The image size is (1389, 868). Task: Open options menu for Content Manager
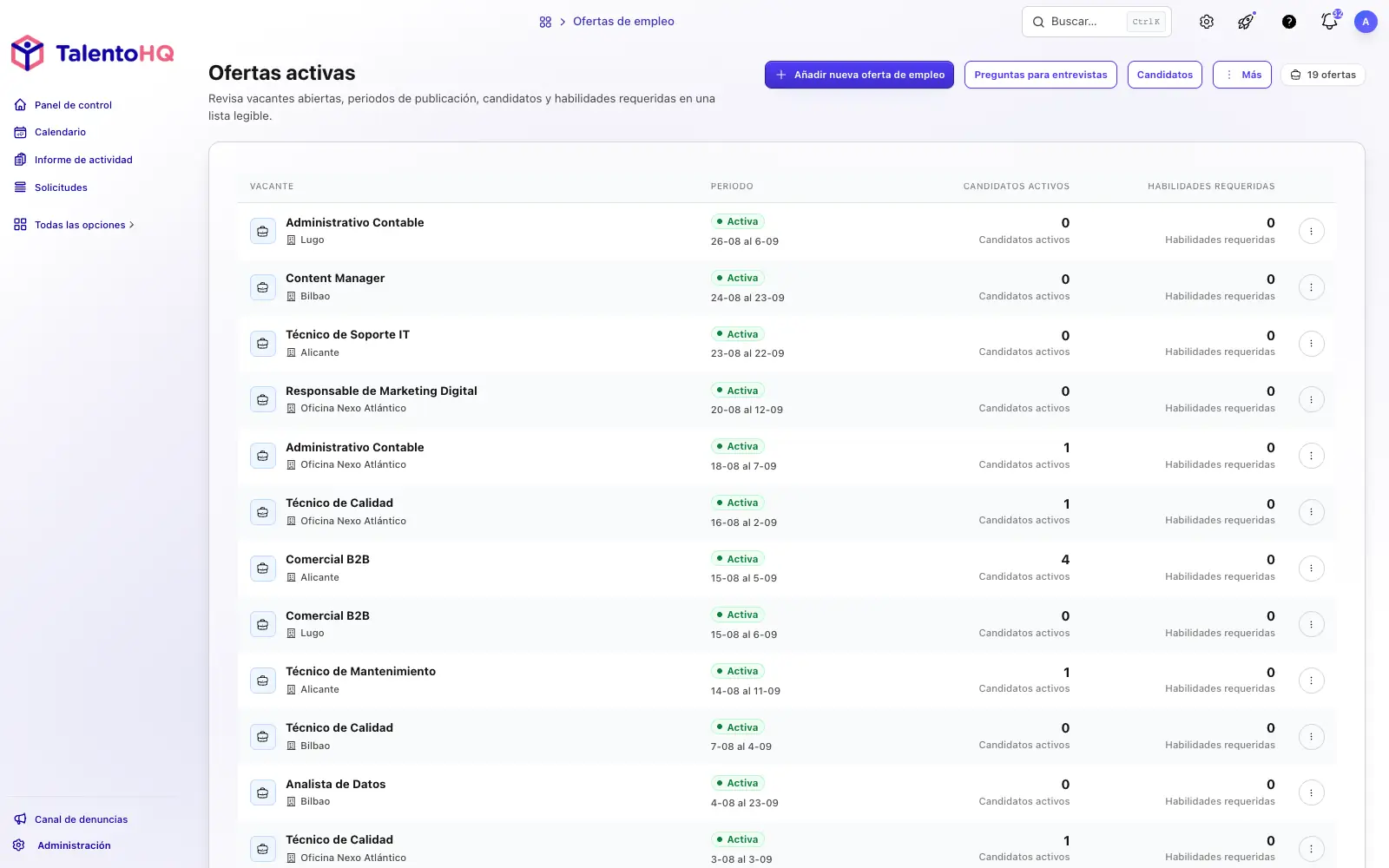1311,287
